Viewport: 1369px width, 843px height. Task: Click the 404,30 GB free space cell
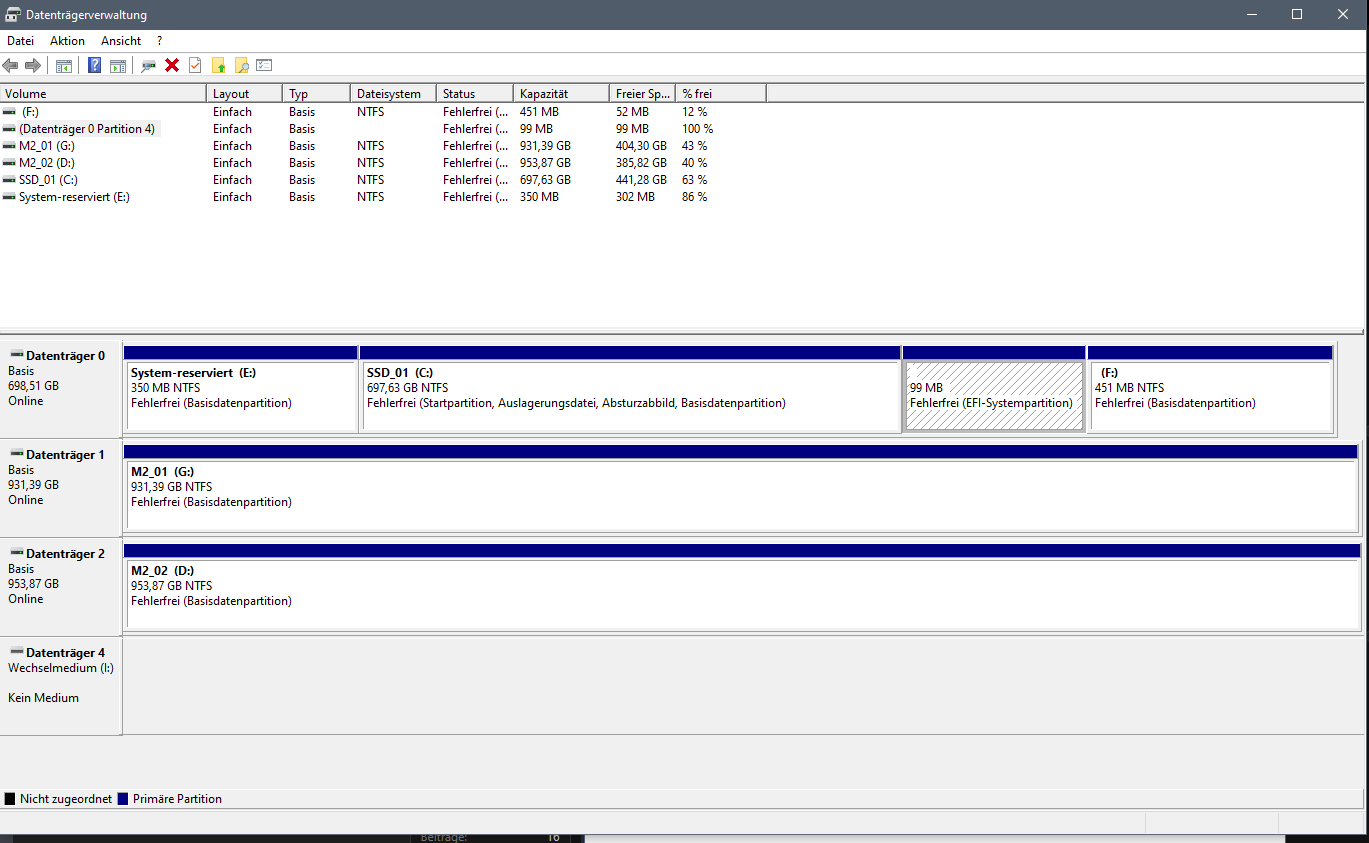[641, 146]
